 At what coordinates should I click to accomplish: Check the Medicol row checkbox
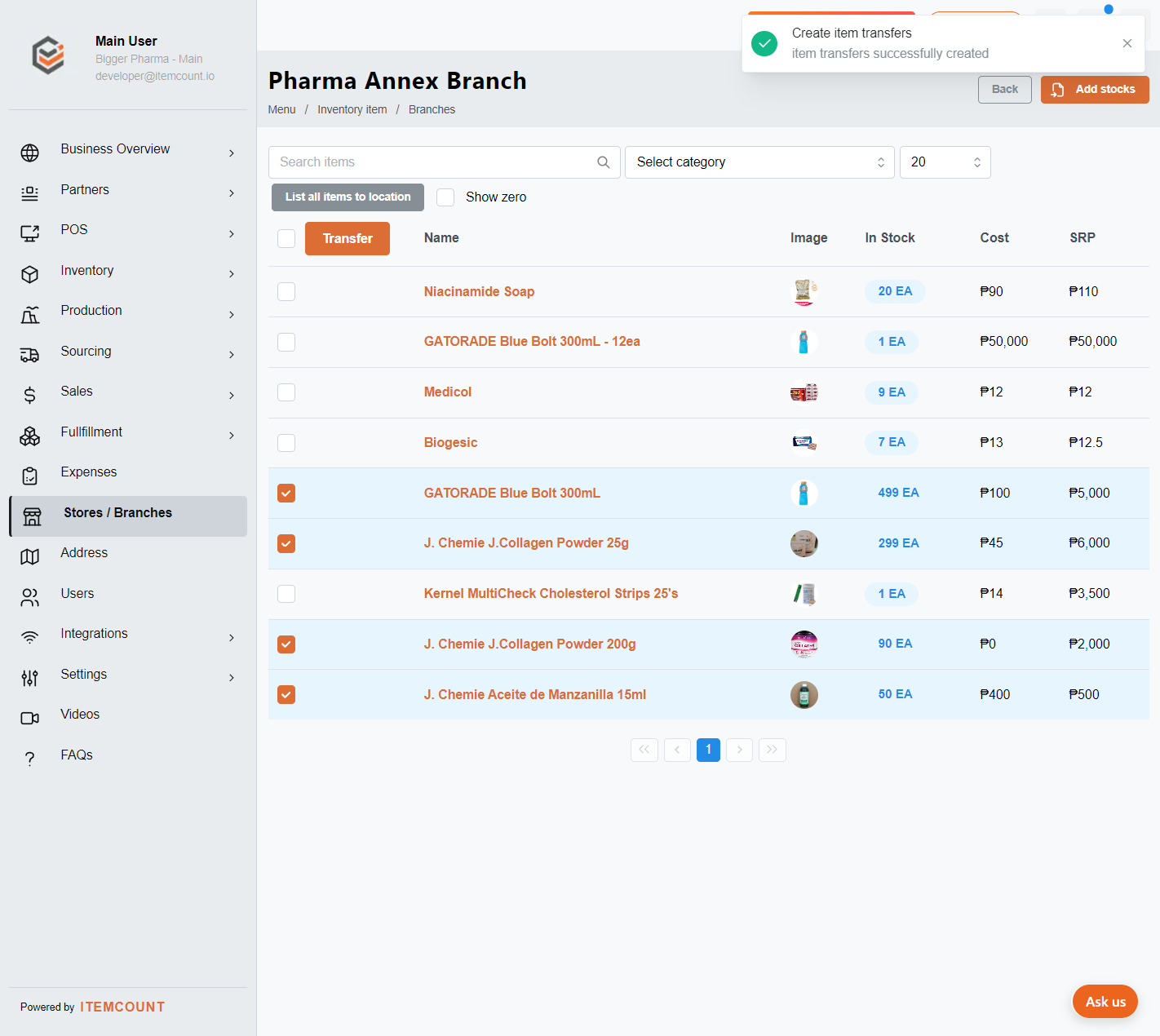click(x=286, y=392)
